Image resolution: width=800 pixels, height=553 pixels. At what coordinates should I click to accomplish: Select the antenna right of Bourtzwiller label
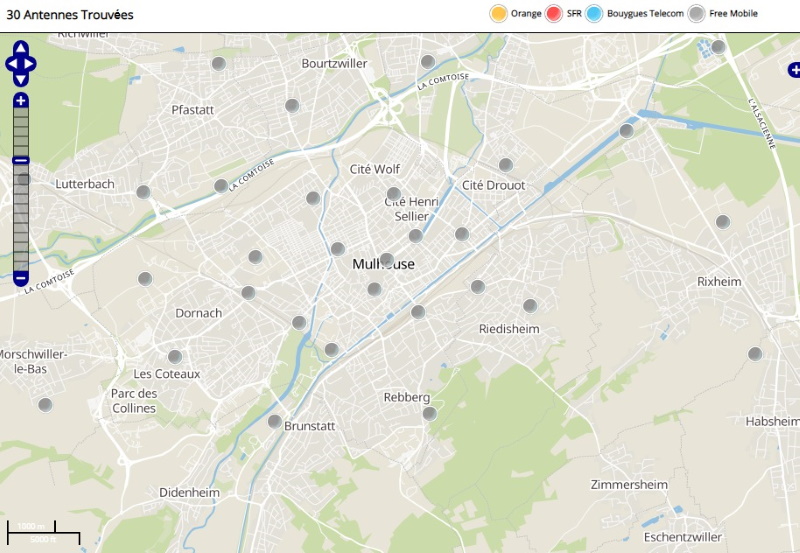point(428,62)
